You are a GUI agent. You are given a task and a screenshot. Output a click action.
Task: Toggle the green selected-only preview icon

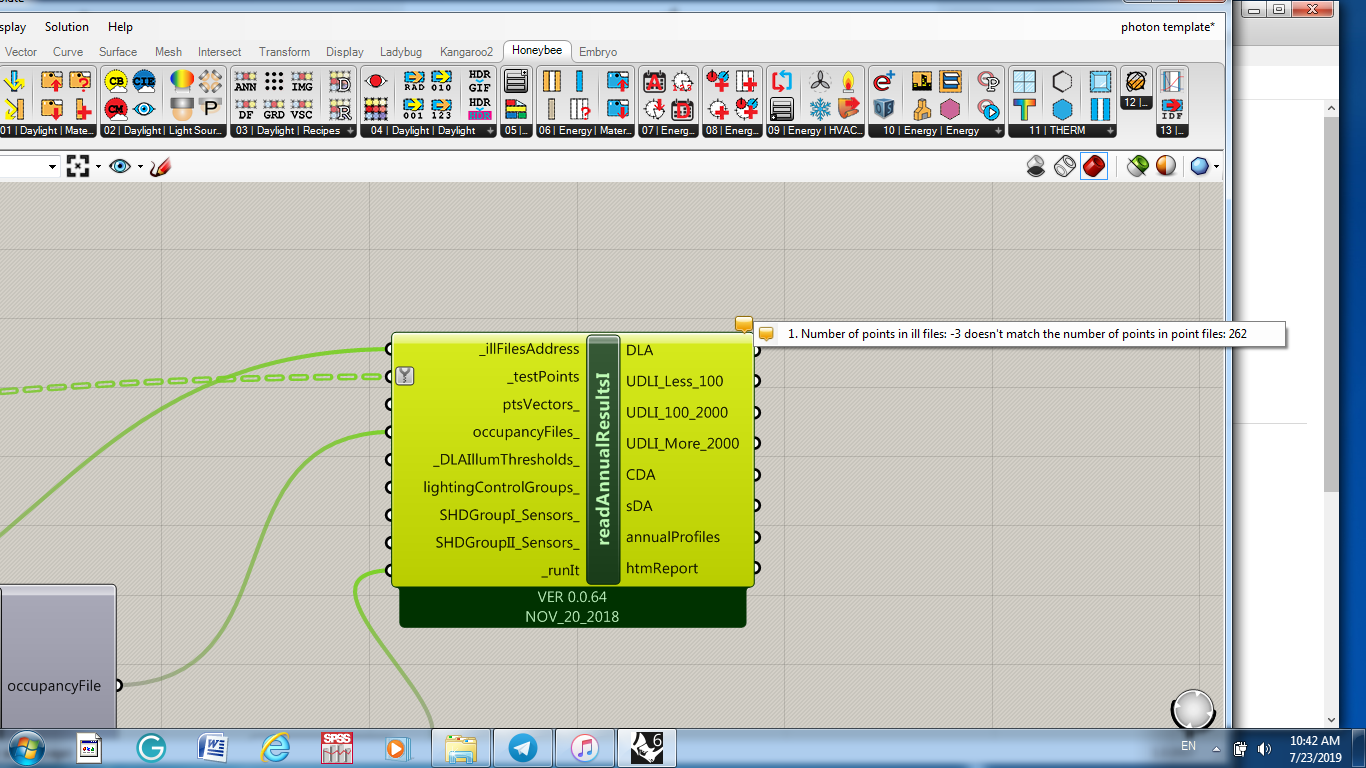pos(1137,166)
